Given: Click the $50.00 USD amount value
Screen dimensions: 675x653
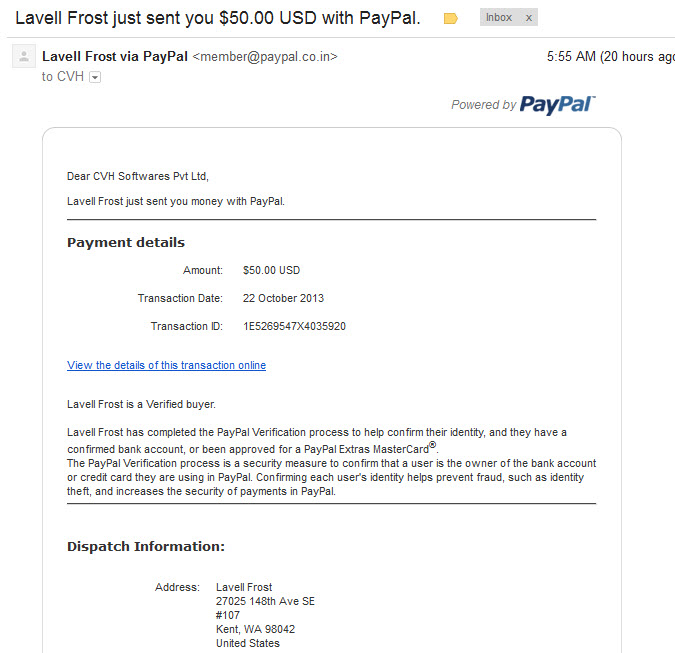Looking at the screenshot, I should tap(271, 270).
